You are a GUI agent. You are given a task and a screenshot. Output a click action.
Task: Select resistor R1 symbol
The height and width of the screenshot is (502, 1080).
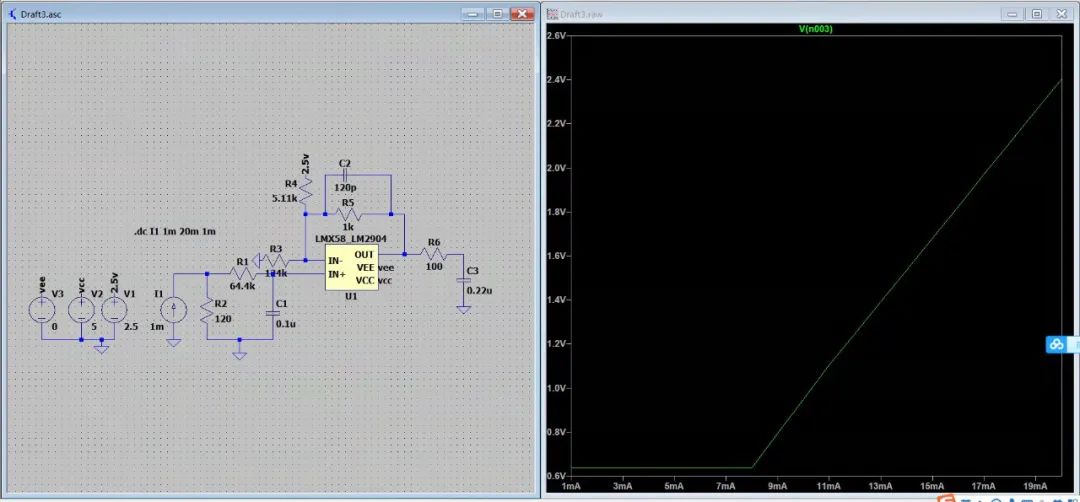click(244, 273)
